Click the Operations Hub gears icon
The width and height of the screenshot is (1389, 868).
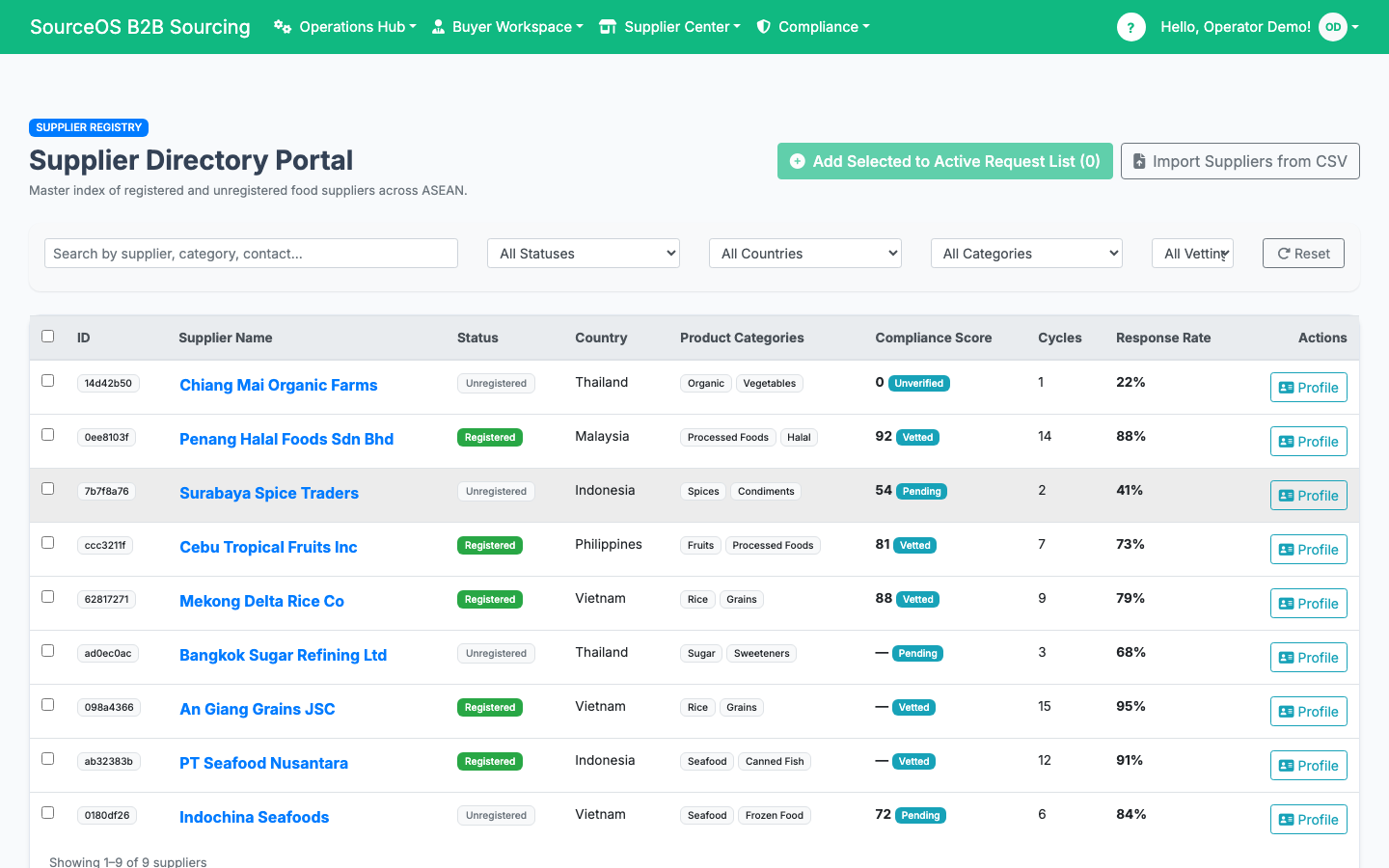(x=282, y=27)
